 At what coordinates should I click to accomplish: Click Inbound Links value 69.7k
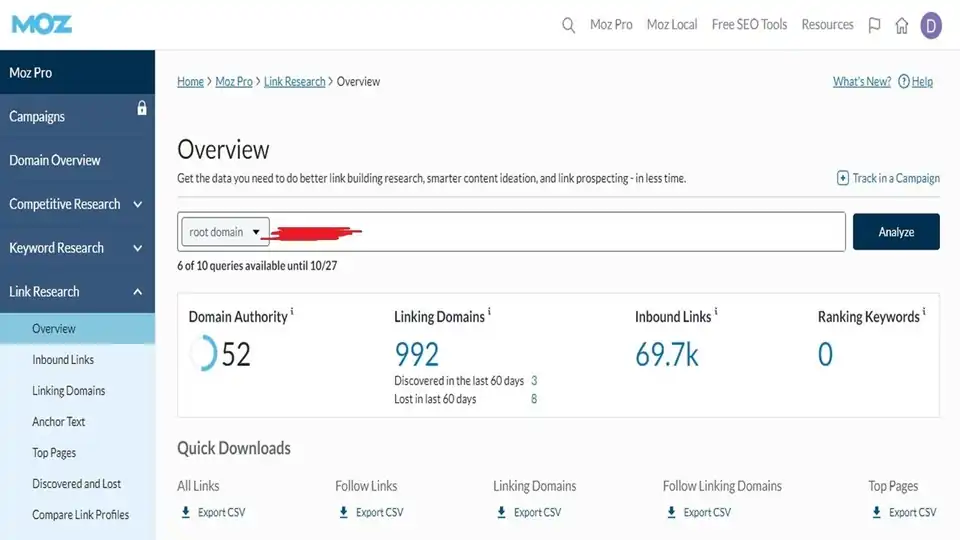(666, 354)
